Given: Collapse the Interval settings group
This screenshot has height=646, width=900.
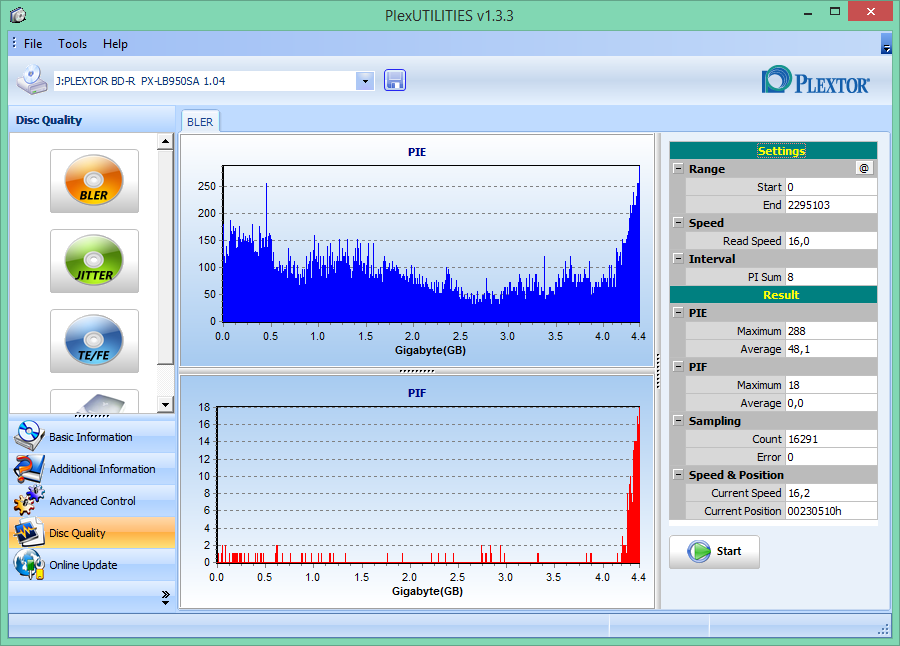Looking at the screenshot, I should pos(678,258).
